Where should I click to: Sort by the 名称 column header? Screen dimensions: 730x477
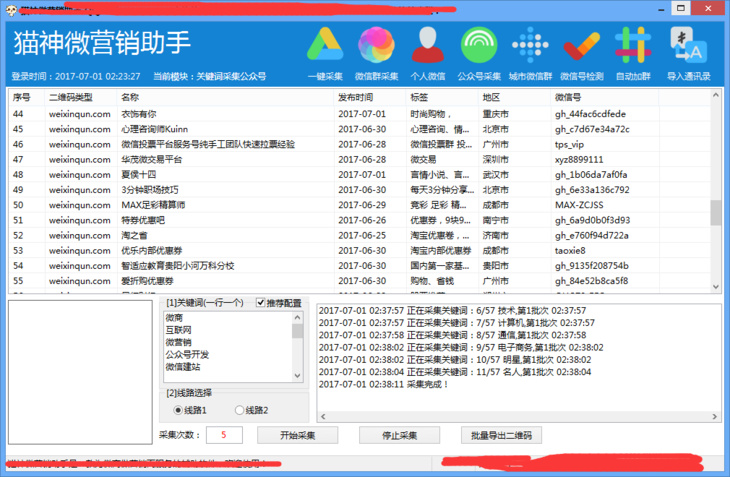(x=225, y=97)
